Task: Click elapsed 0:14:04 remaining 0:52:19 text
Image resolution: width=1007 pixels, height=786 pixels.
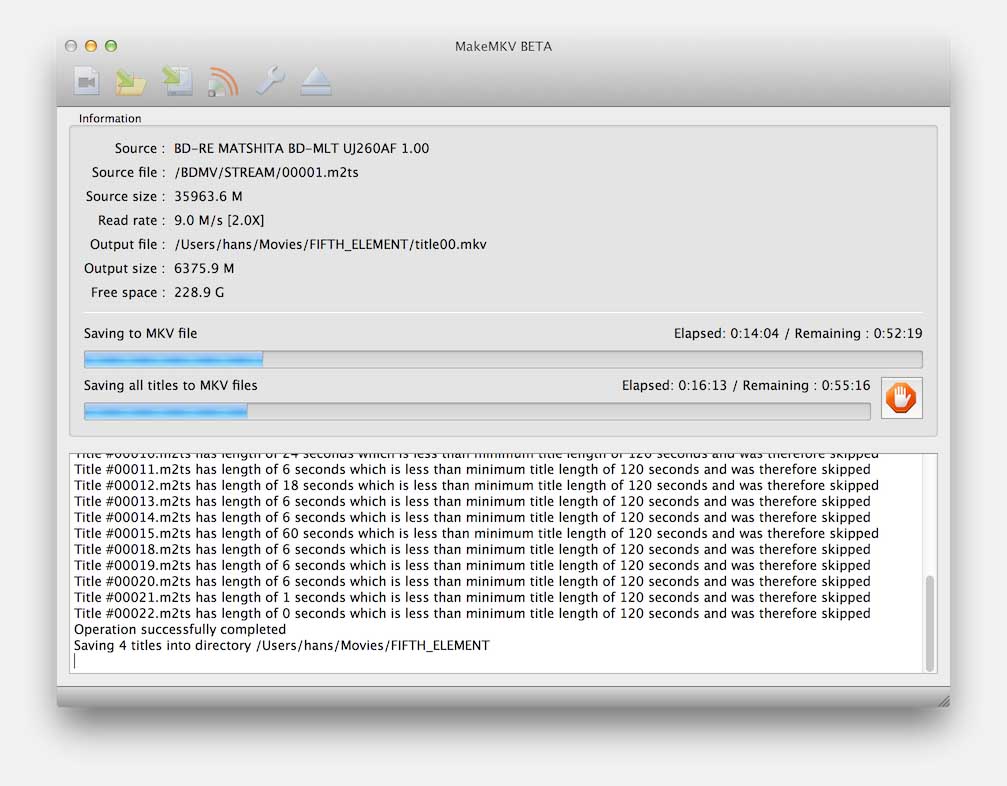Action: (798, 334)
